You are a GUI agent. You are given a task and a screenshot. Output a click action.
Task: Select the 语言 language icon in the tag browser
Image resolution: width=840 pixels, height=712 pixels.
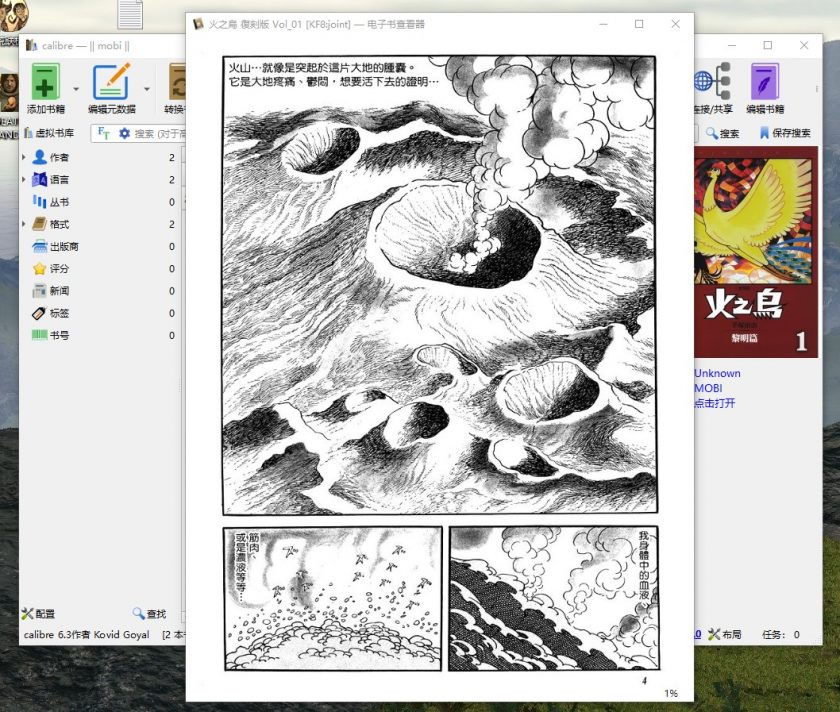39,179
